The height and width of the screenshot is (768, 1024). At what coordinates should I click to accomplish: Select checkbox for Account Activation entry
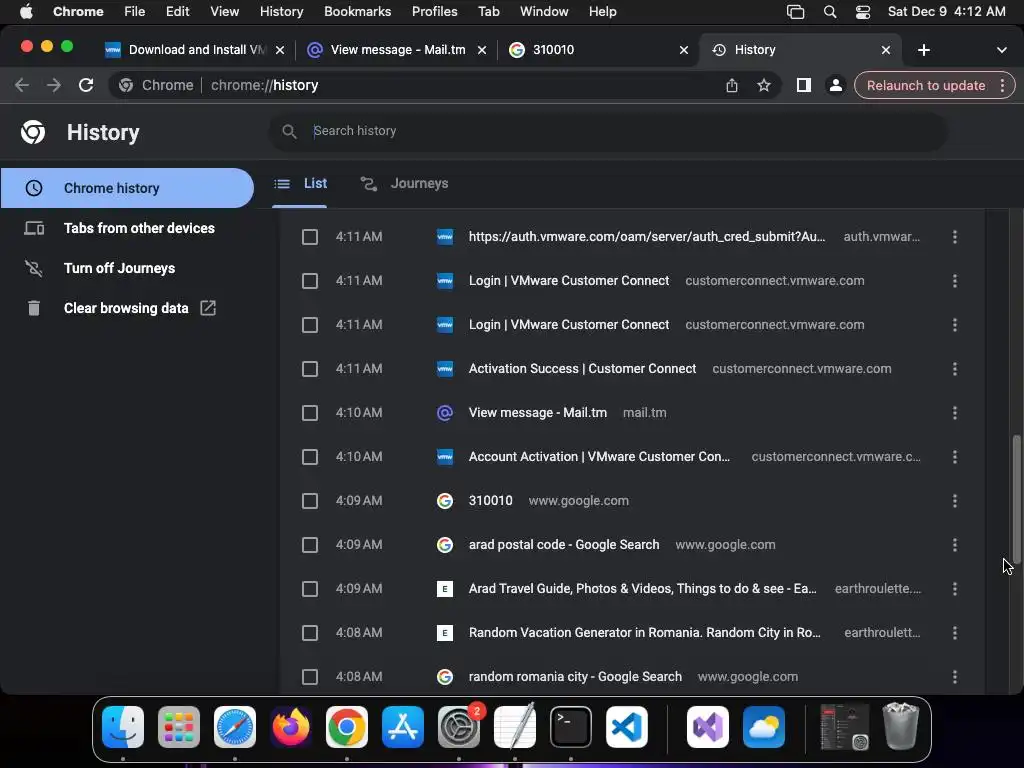(x=310, y=457)
